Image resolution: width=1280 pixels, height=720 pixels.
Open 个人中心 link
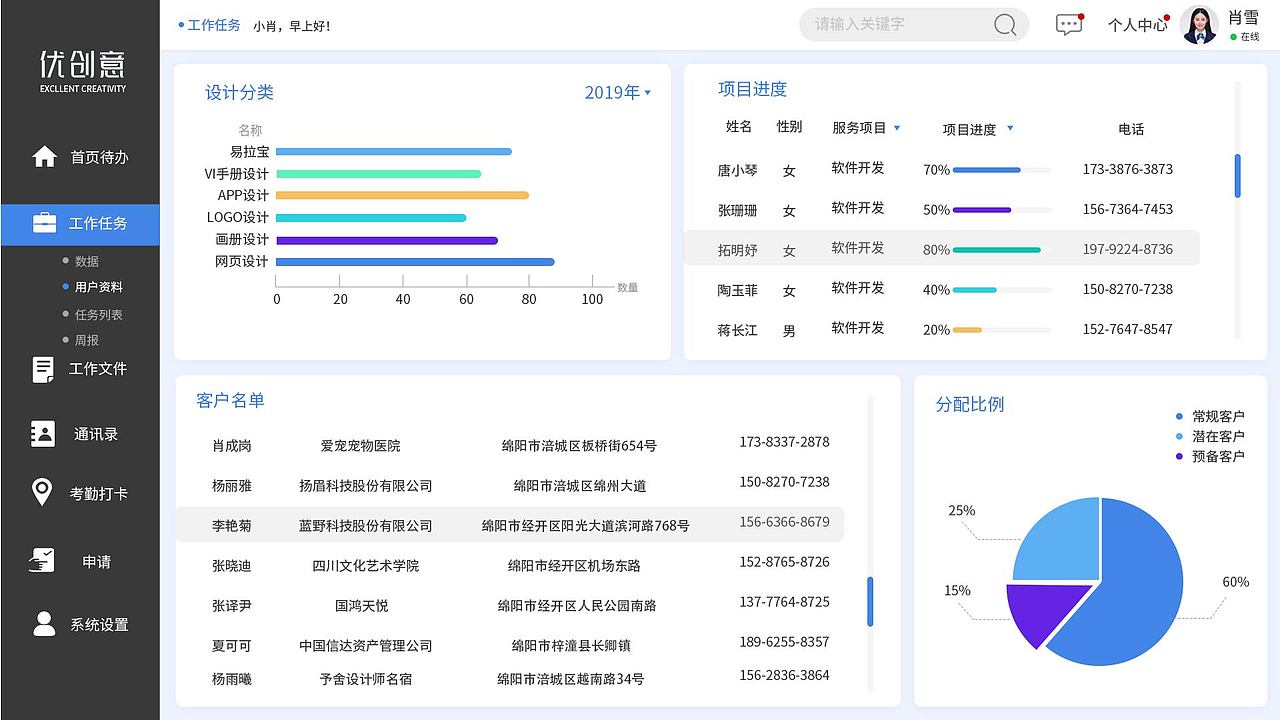pyautogui.click(x=1137, y=25)
